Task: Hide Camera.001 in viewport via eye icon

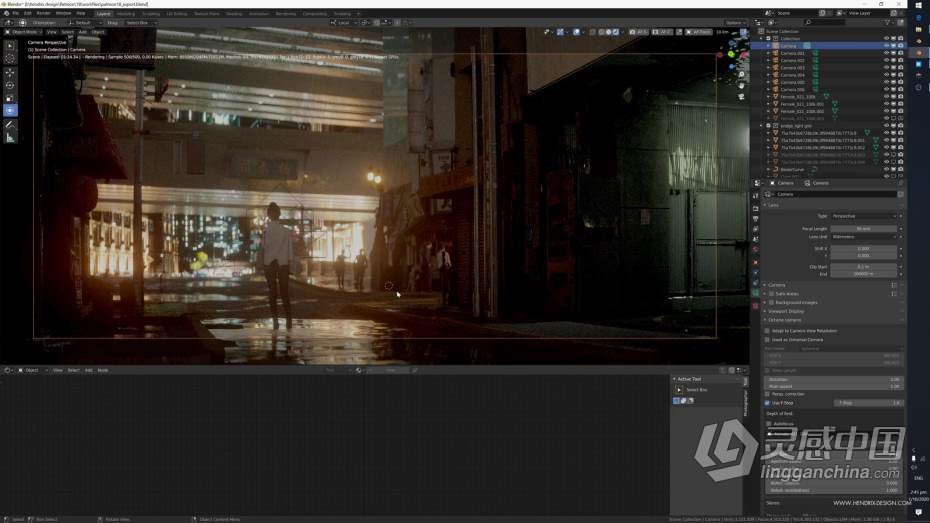Action: tap(887, 53)
